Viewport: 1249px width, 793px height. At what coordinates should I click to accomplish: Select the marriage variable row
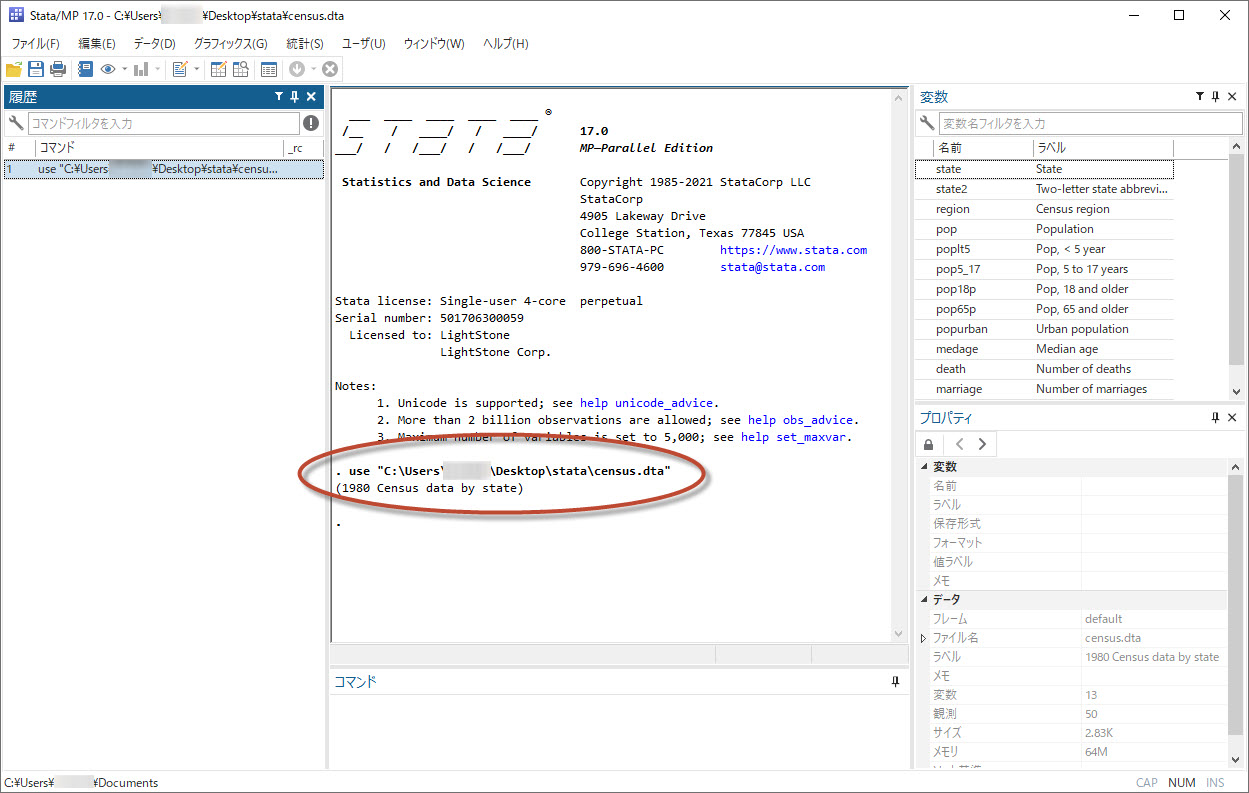(1044, 389)
